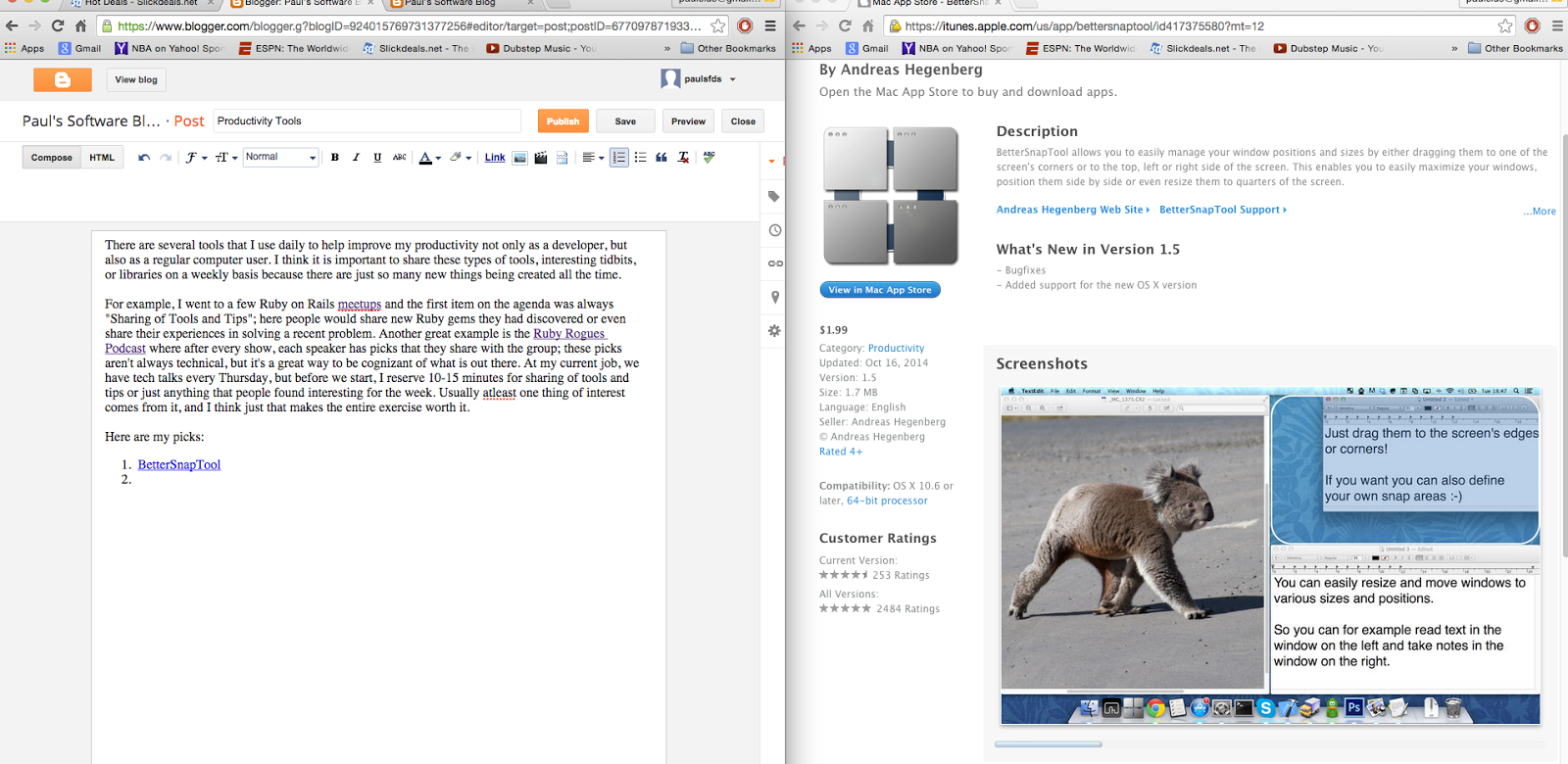Screen dimensions: 1568x764
Task: Reload the Mac App Store page
Action: tap(845, 26)
